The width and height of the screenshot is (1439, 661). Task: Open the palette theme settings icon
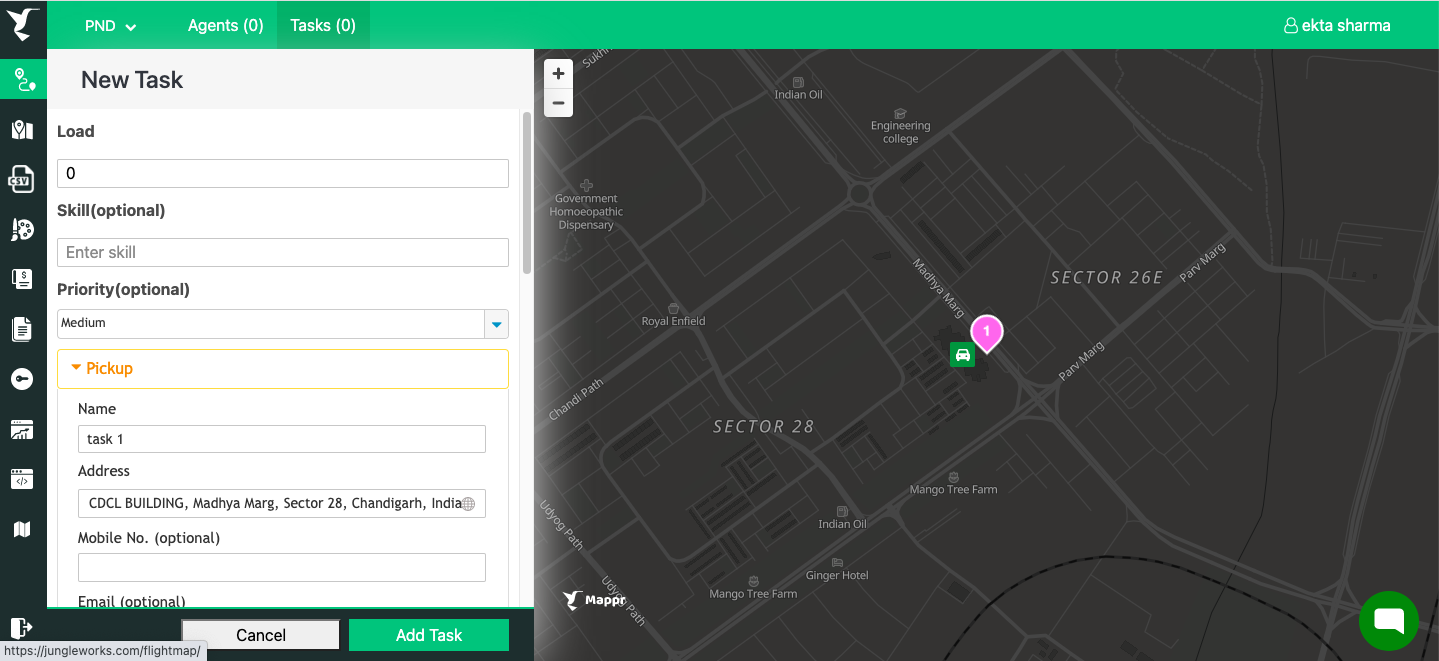[22, 229]
